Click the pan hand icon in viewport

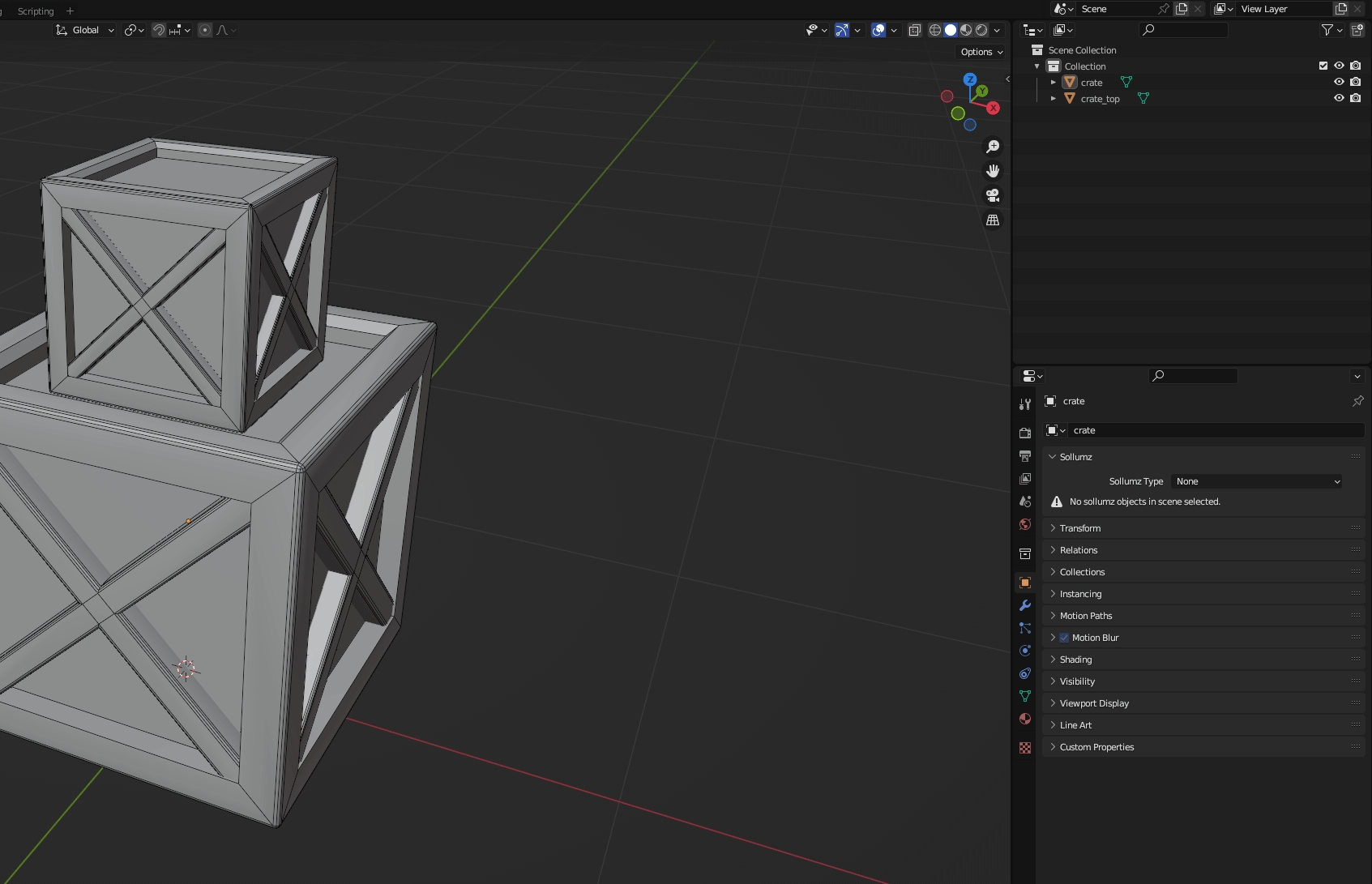coord(992,171)
